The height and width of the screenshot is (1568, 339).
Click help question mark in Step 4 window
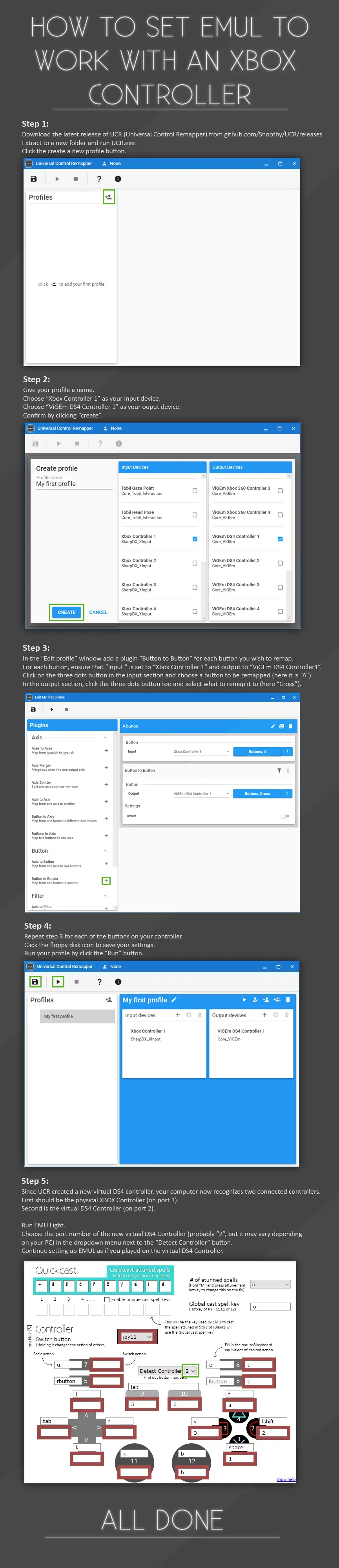pyautogui.click(x=99, y=981)
